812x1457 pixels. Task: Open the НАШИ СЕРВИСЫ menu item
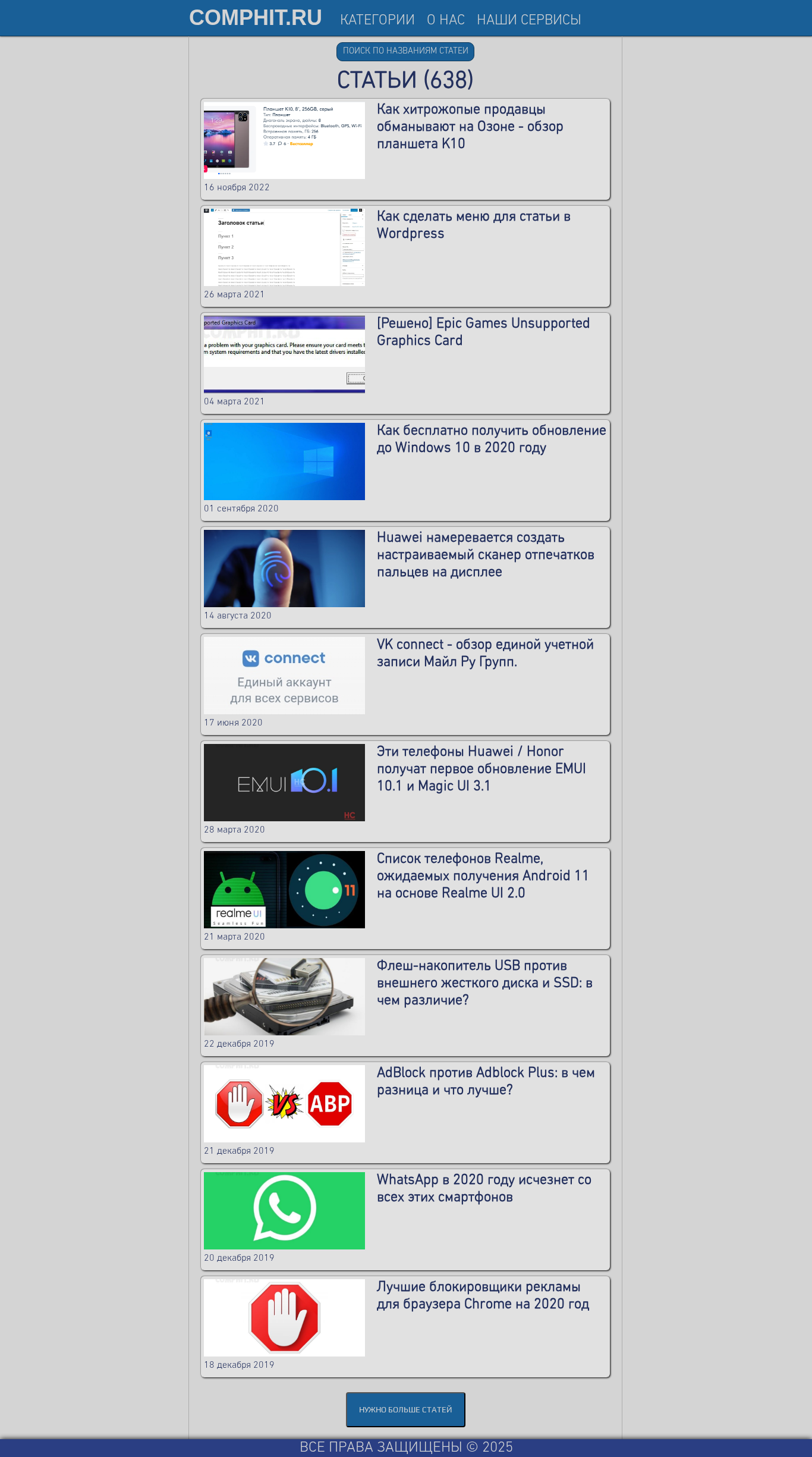click(529, 20)
